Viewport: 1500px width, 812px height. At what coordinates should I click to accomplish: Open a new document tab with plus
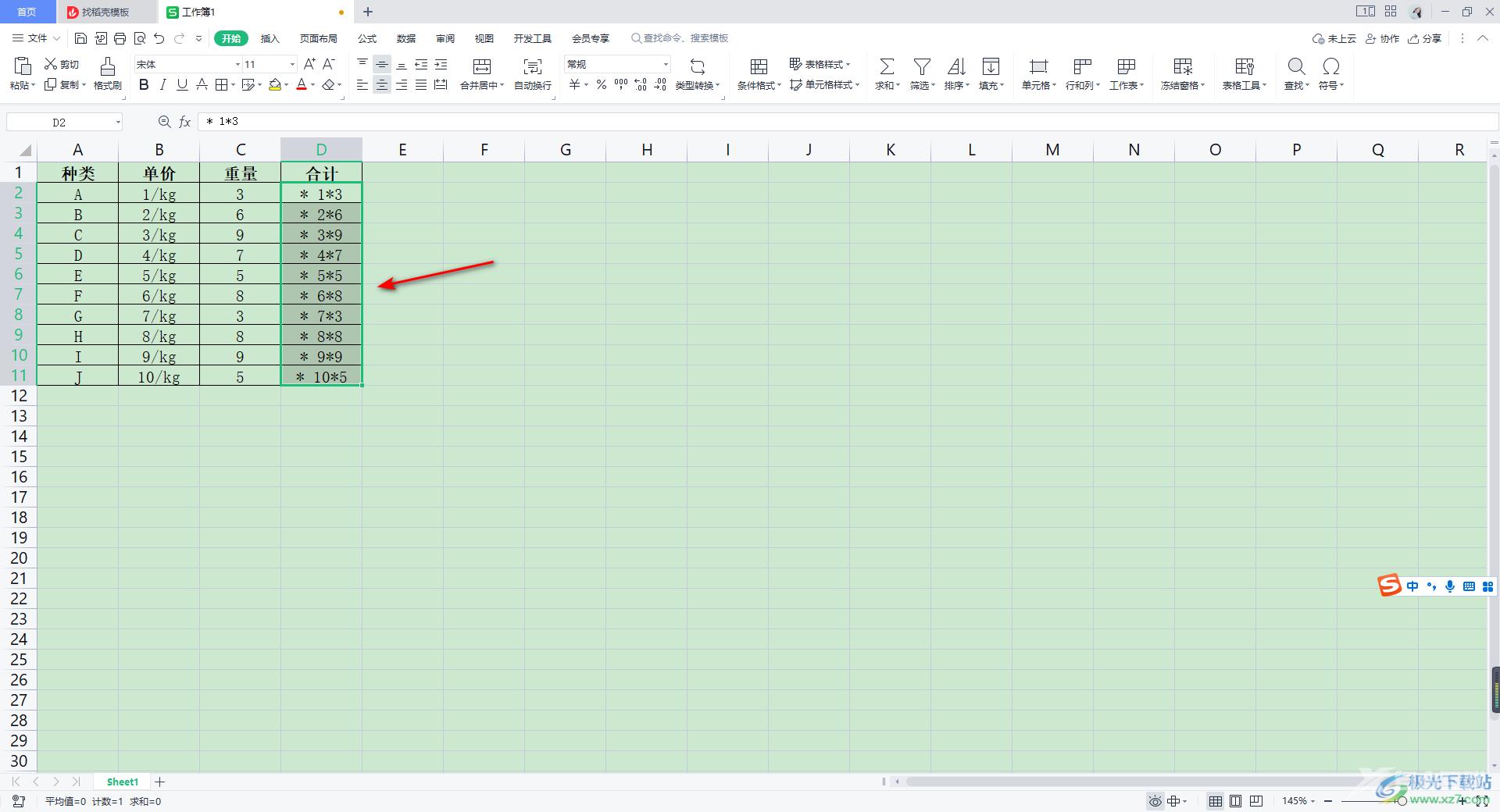click(368, 12)
